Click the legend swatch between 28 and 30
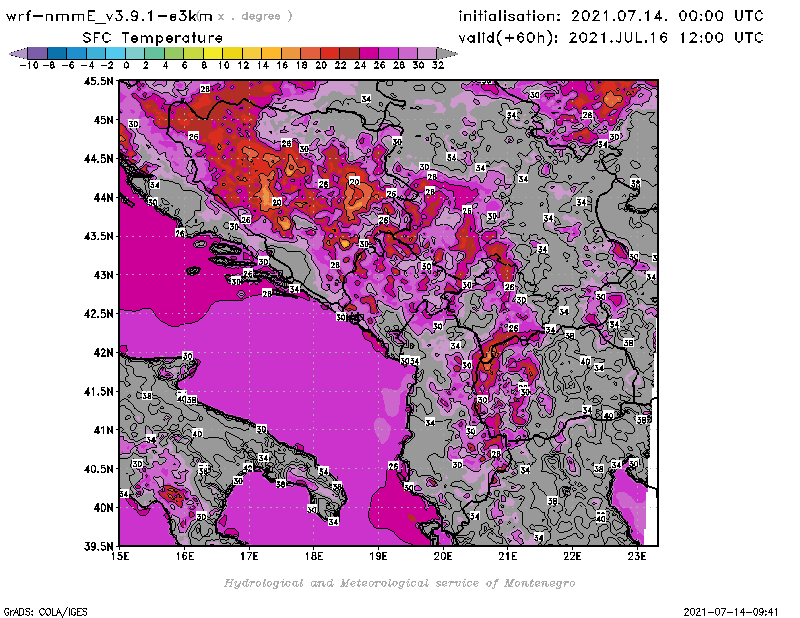 coord(408,53)
